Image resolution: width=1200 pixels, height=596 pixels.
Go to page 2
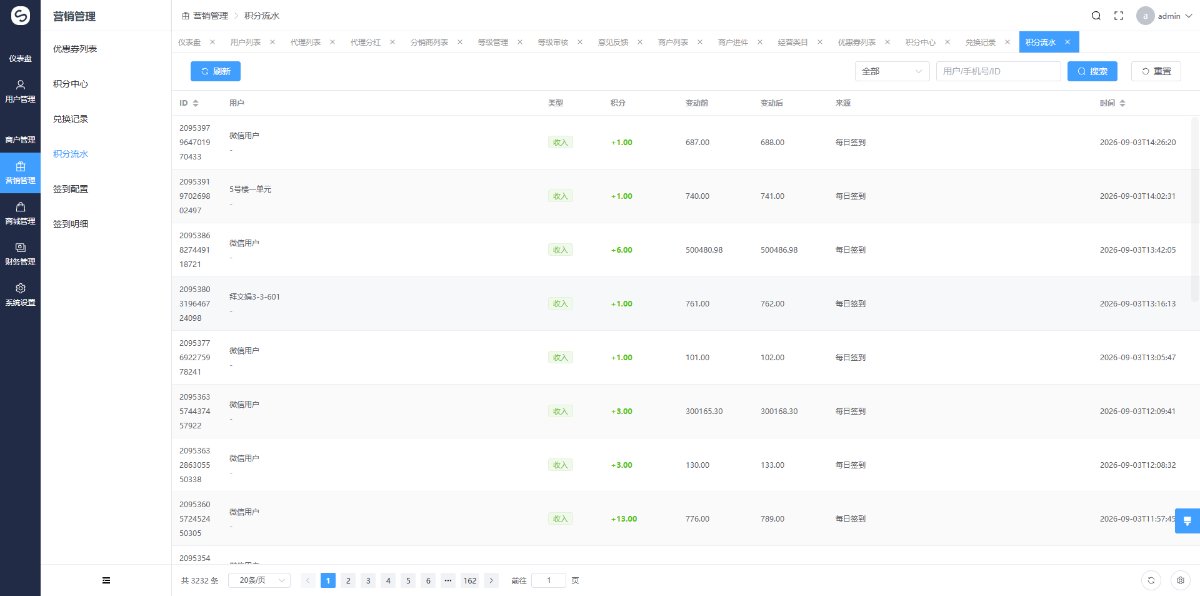pos(348,580)
